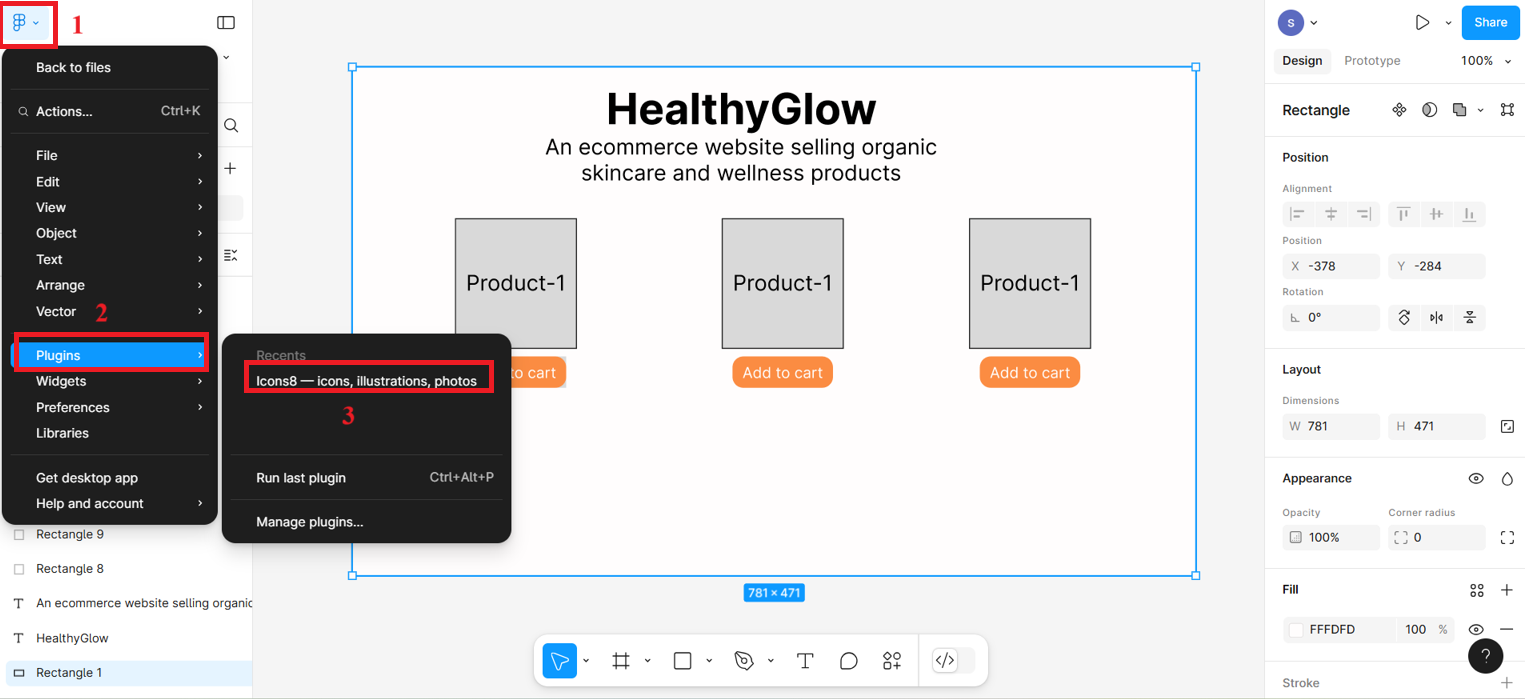Open the Plugins menu item
The height and width of the screenshot is (699, 1525).
110,355
